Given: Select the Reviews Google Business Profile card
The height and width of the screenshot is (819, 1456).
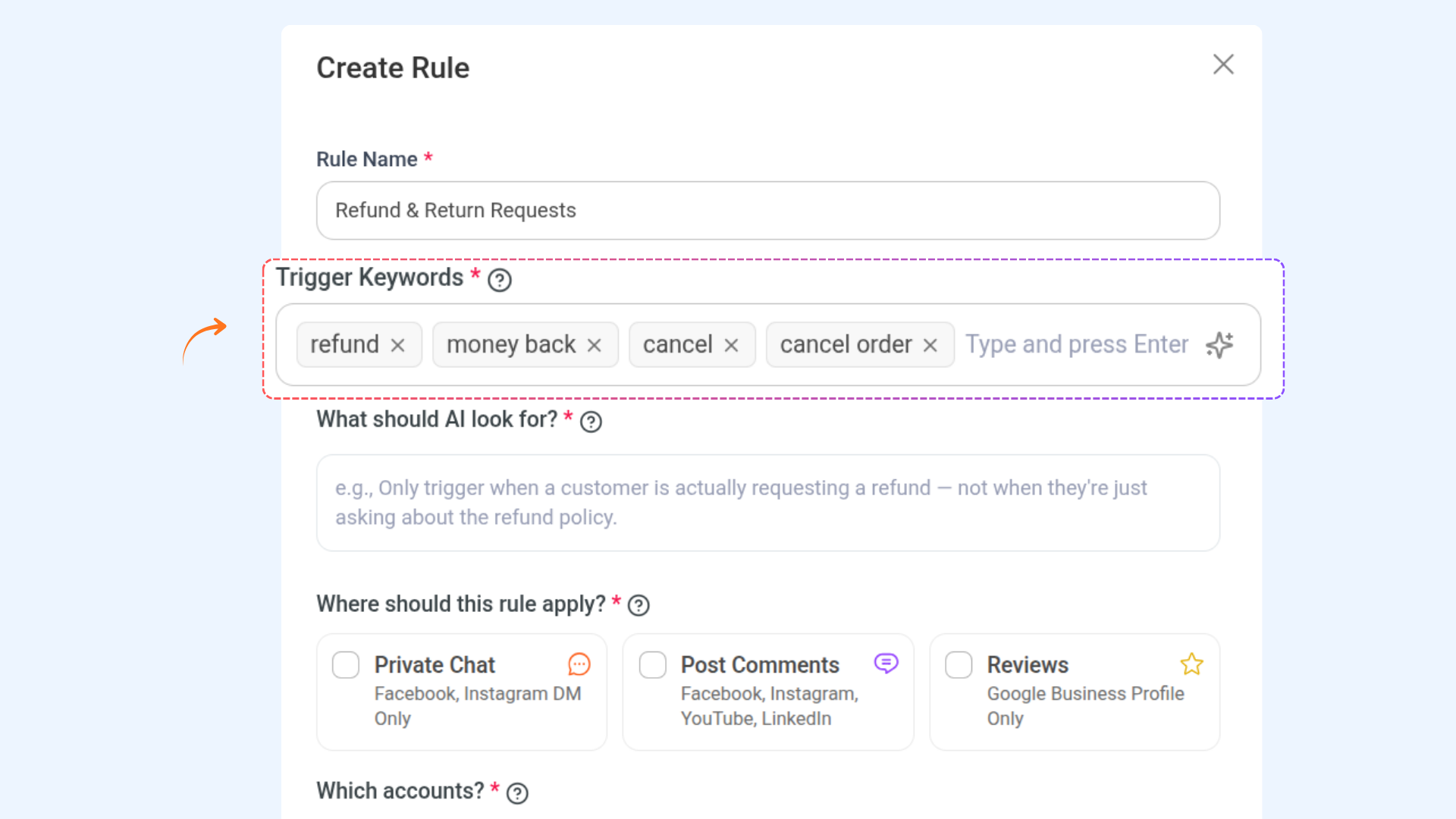Looking at the screenshot, I should (1084, 705).
